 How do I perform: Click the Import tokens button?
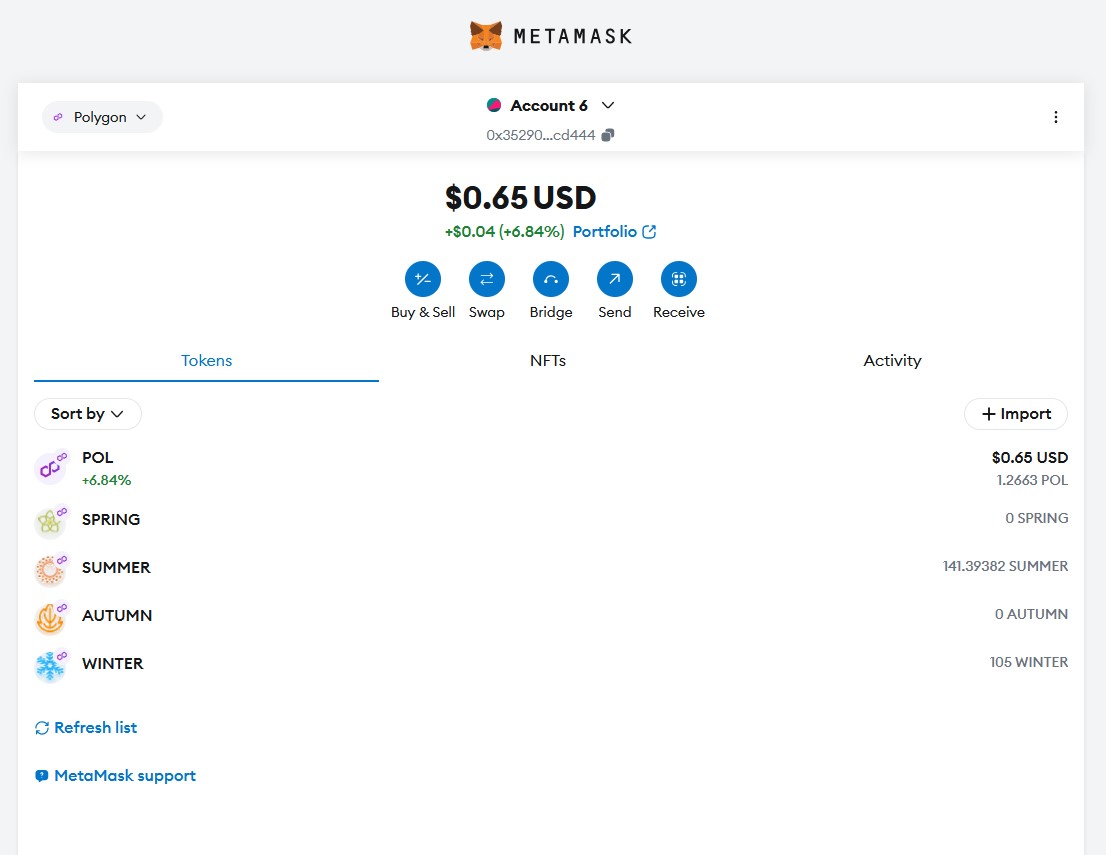(1015, 414)
